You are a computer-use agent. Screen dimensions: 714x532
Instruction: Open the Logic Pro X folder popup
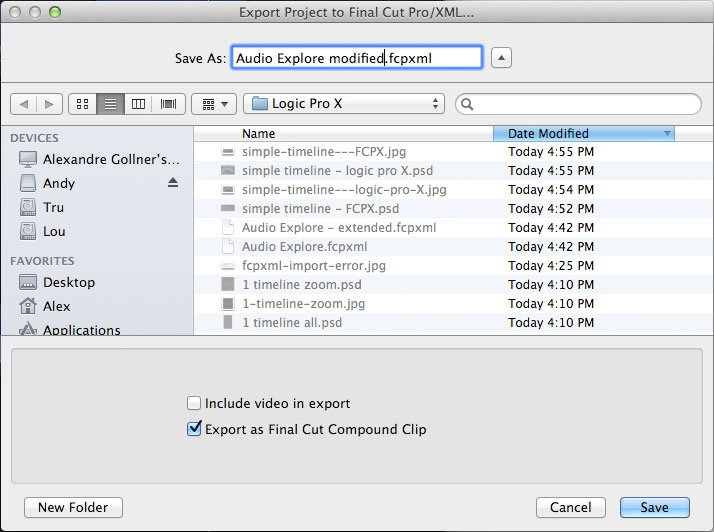click(x=346, y=104)
